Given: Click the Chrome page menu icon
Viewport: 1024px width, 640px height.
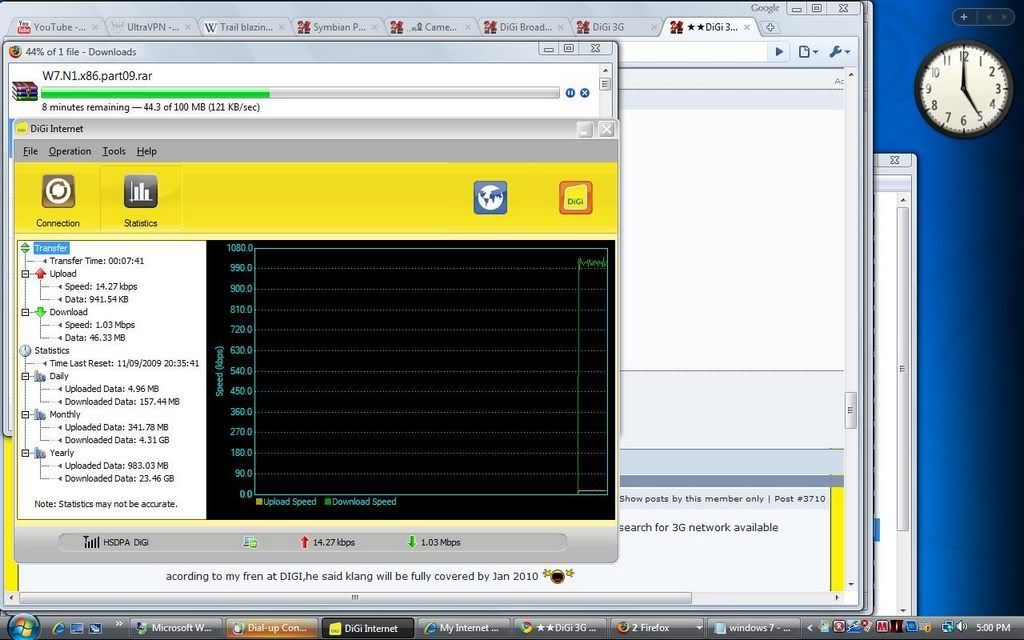Looking at the screenshot, I should click(x=808, y=52).
